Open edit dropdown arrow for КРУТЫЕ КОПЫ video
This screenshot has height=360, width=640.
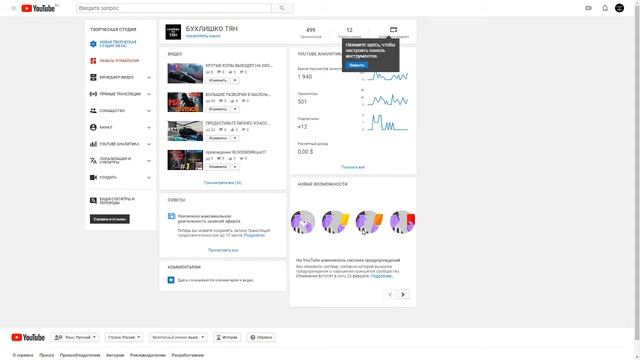(235, 80)
